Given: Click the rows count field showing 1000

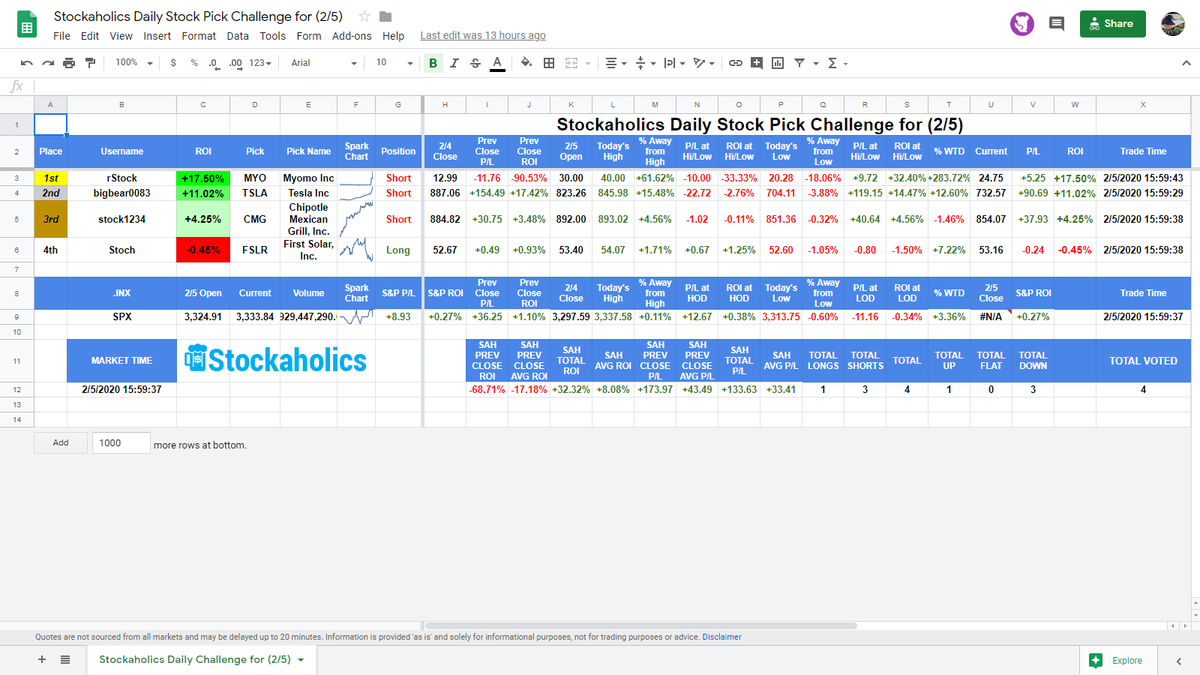Looking at the screenshot, I should point(120,443).
